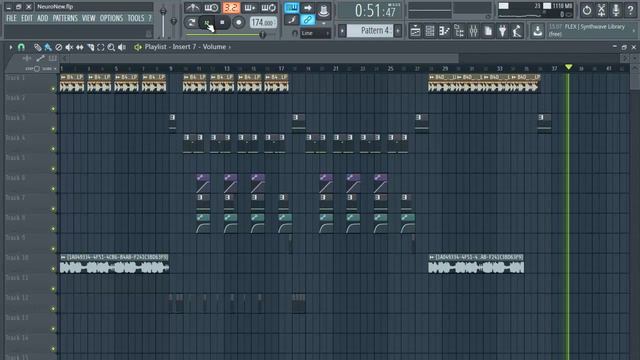The image size is (640, 360).
Task: Click the tempo tapper figure icon
Action: [517, 31]
